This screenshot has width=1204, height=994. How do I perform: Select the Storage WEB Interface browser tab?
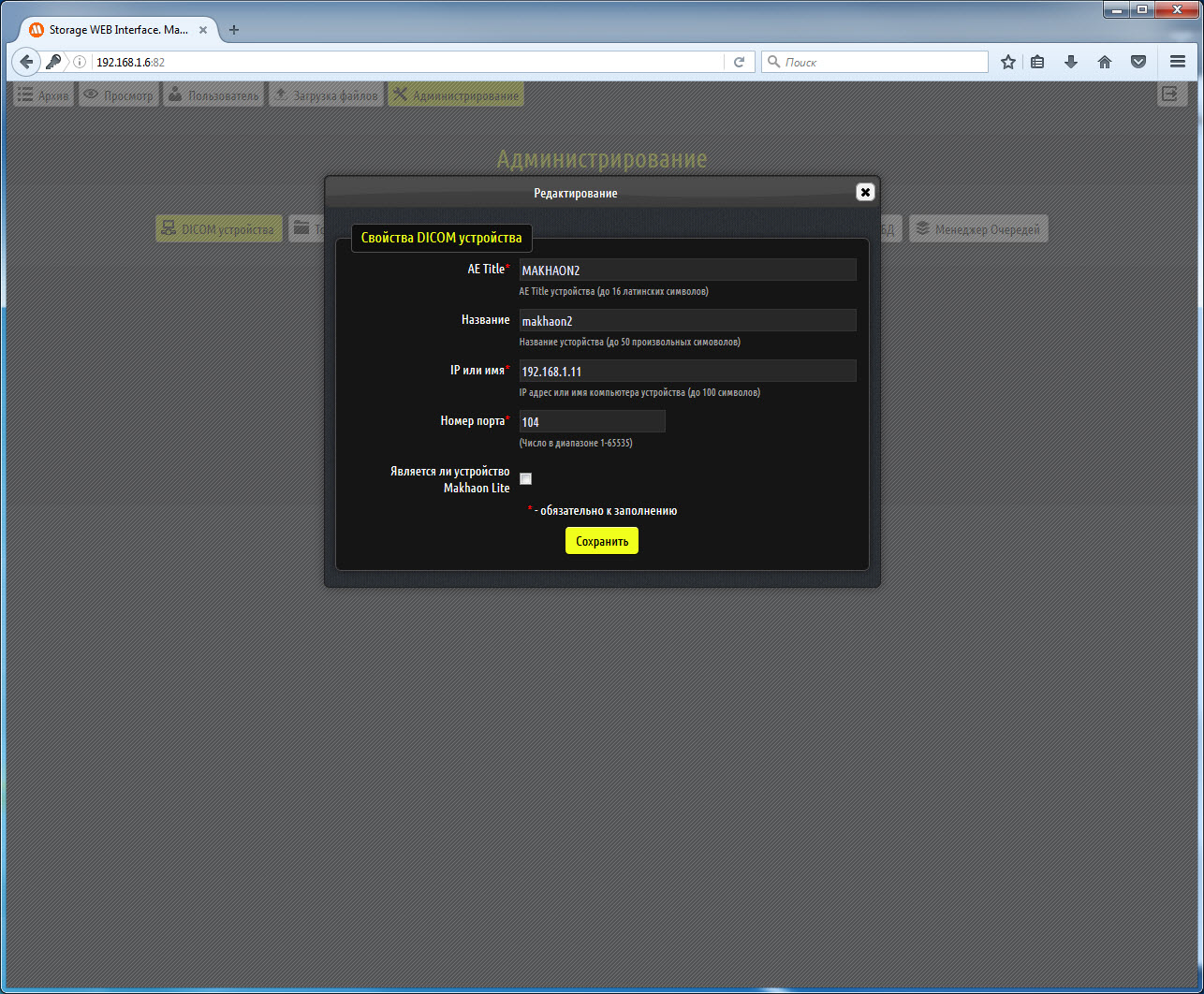tap(120, 30)
